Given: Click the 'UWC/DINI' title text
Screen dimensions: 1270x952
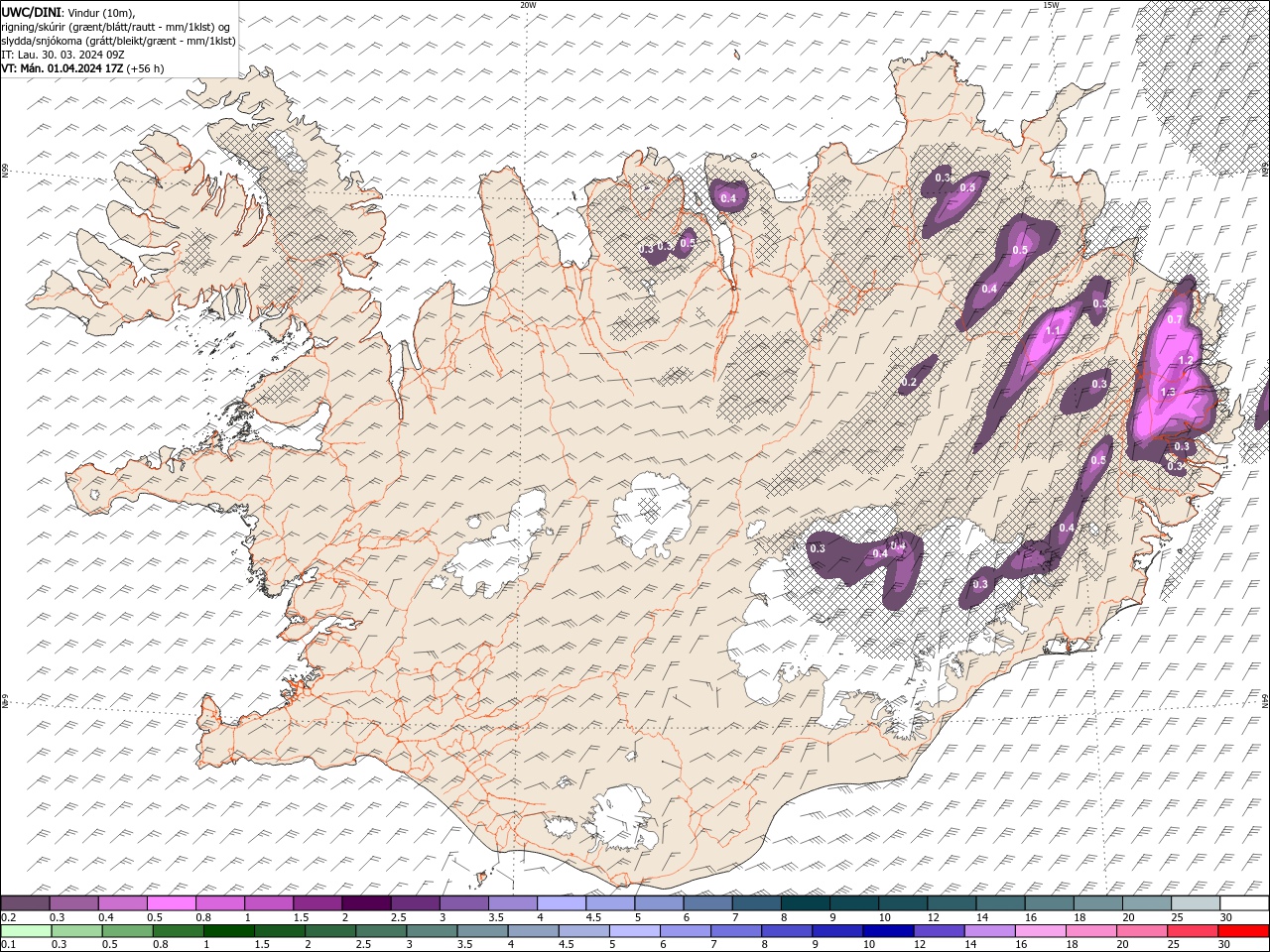Looking at the screenshot, I should pyautogui.click(x=31, y=12).
